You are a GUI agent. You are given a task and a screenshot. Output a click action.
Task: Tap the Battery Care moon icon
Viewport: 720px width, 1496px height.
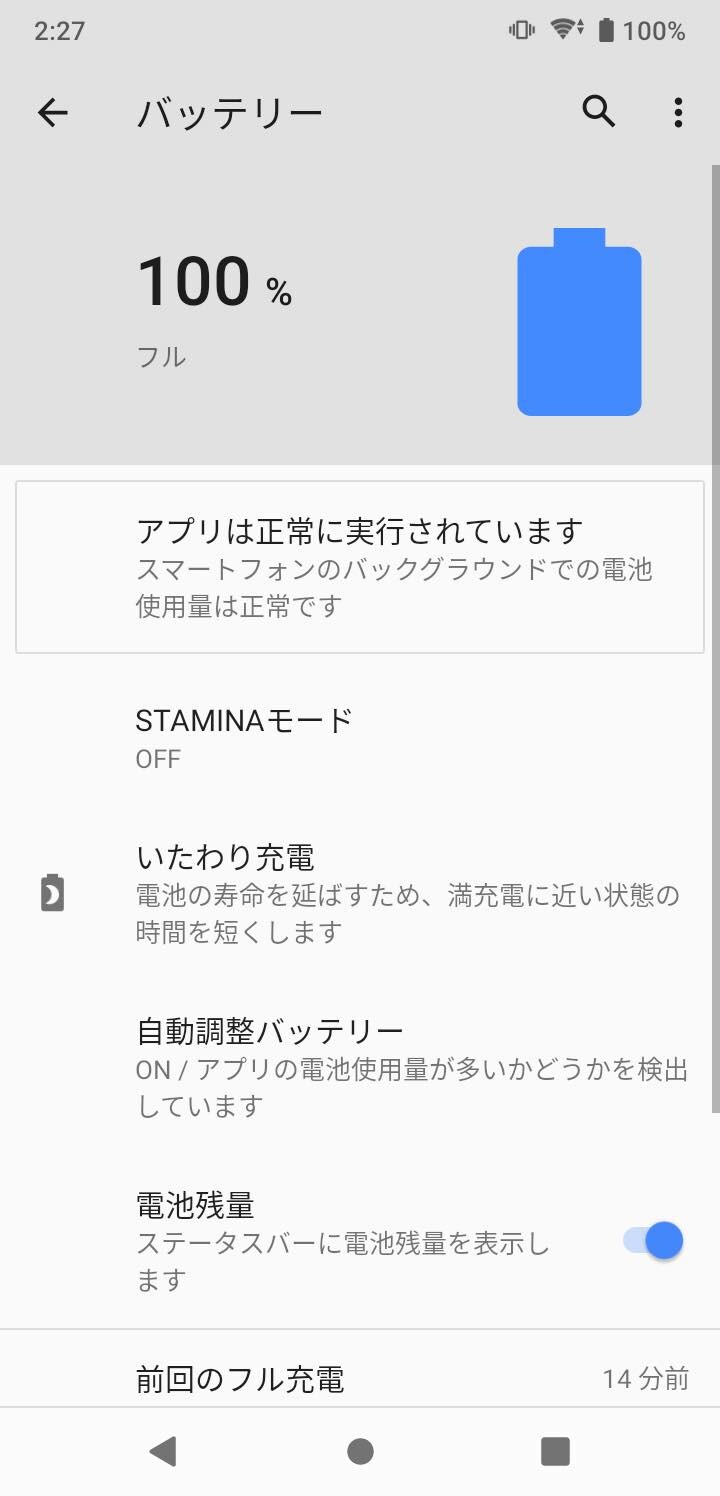[53, 893]
